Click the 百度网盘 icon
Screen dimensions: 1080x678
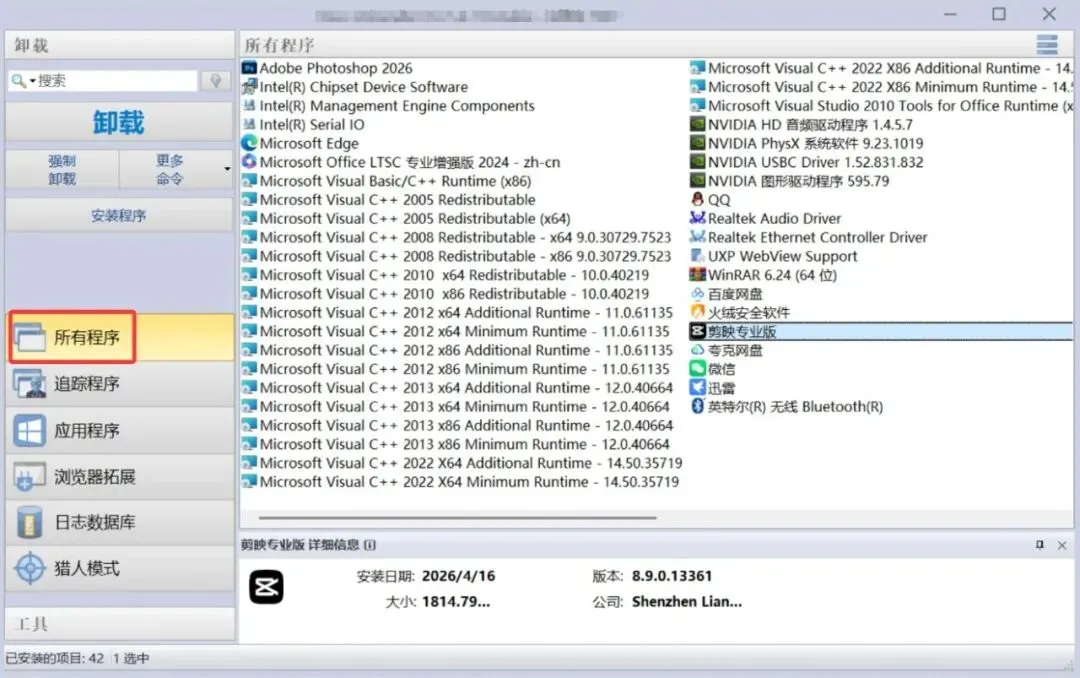pos(698,294)
